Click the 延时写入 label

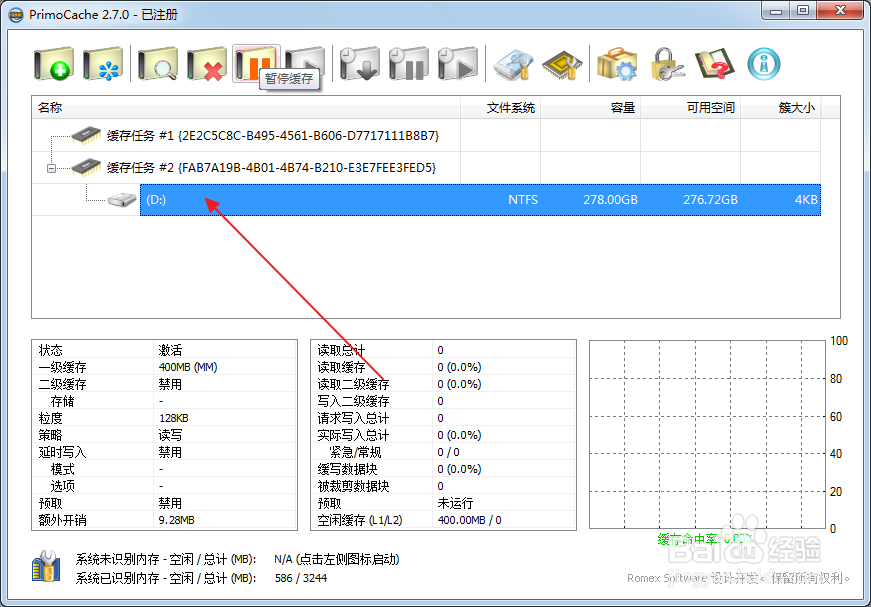pos(62,452)
